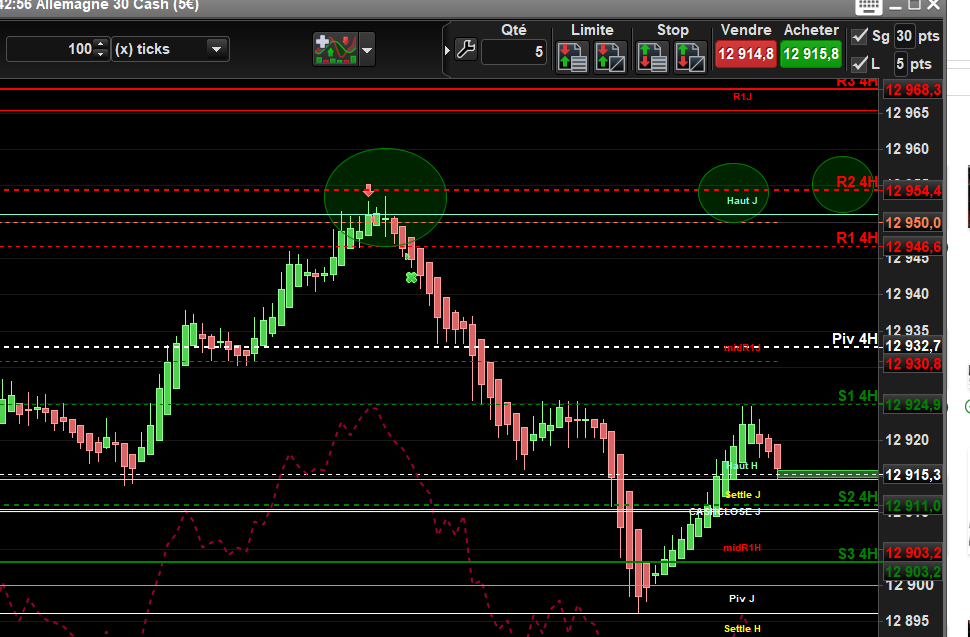Screen dimensions: 970x637
Task: Select the green order line near 12 915,3
Action: click(x=828, y=474)
